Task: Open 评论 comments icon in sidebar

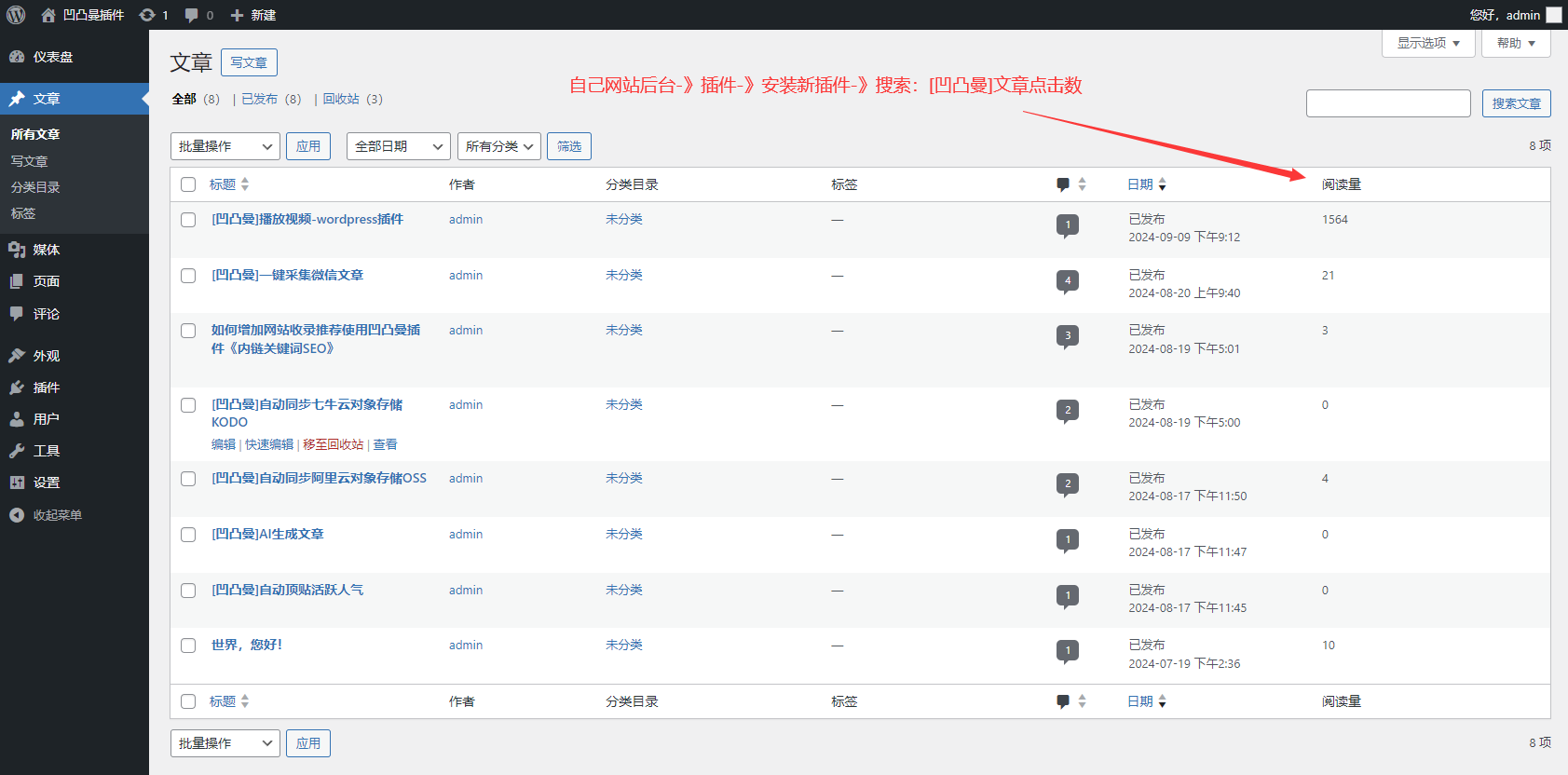Action: point(17,314)
